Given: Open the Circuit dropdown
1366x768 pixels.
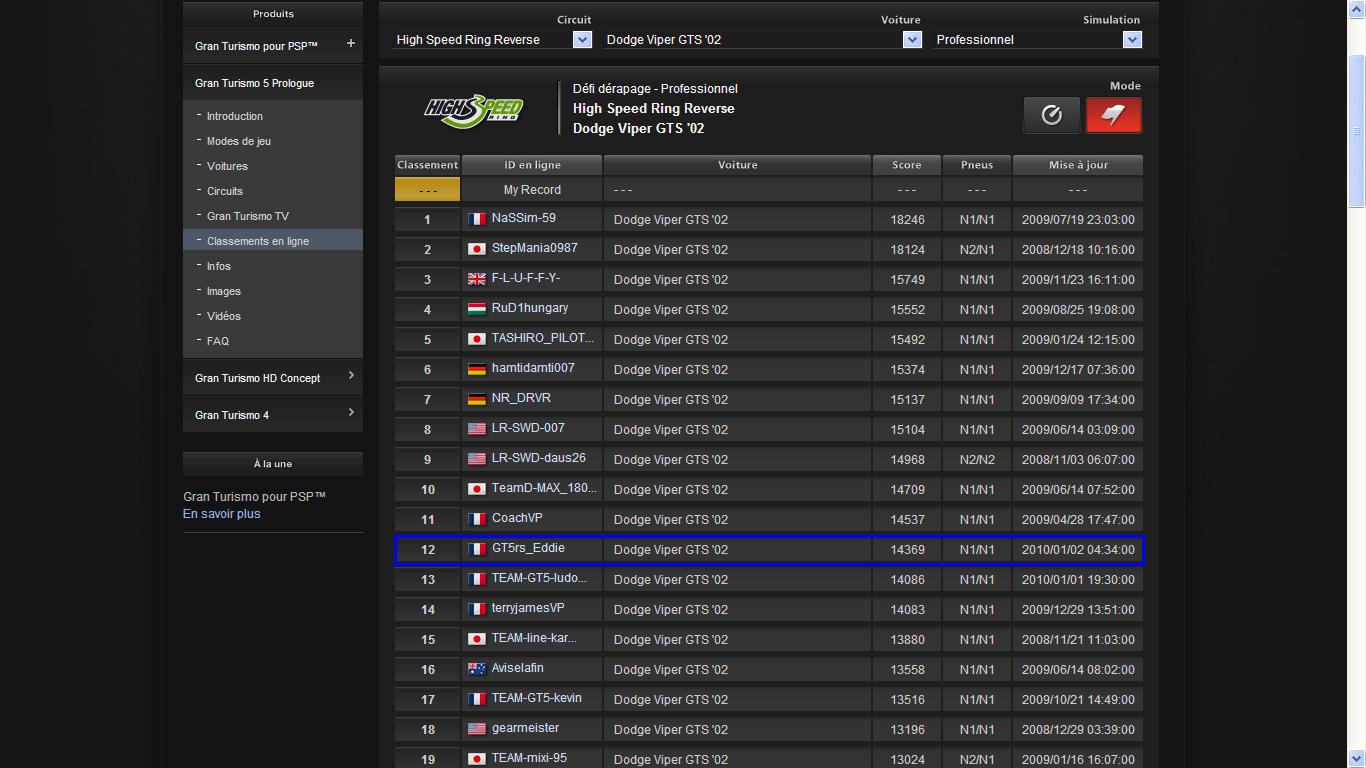Looking at the screenshot, I should point(582,40).
